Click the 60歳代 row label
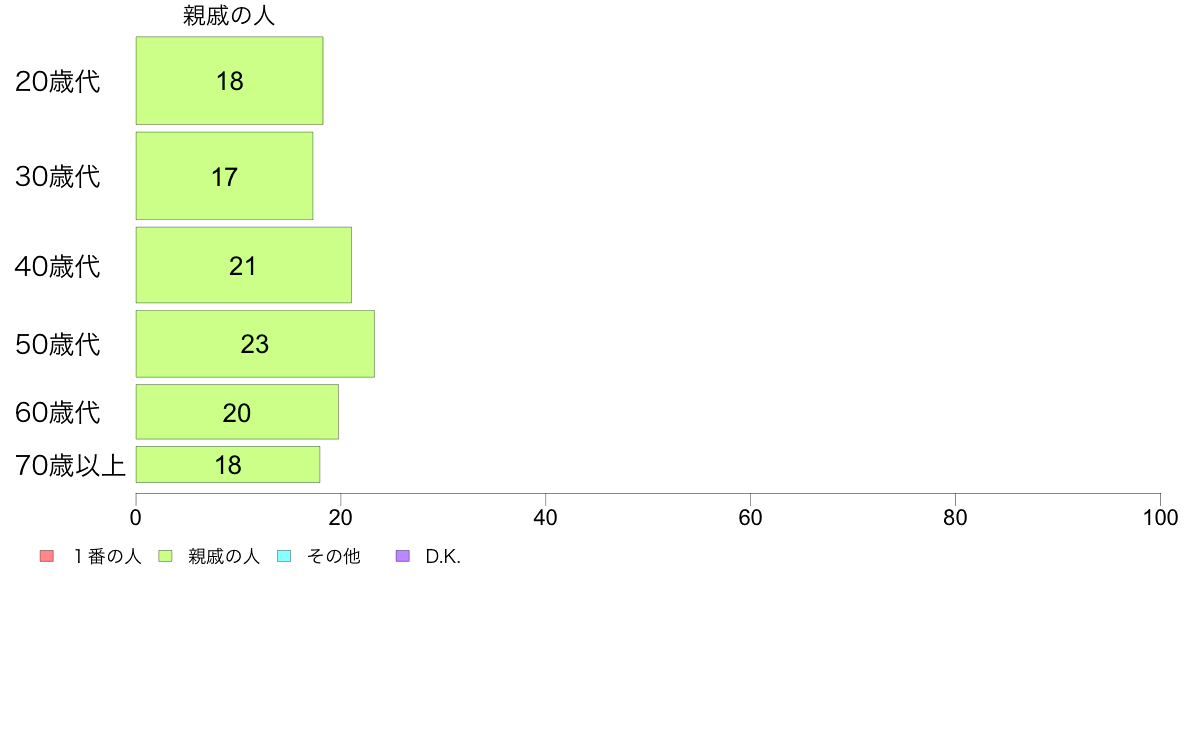The image size is (1188, 736). pos(58,412)
